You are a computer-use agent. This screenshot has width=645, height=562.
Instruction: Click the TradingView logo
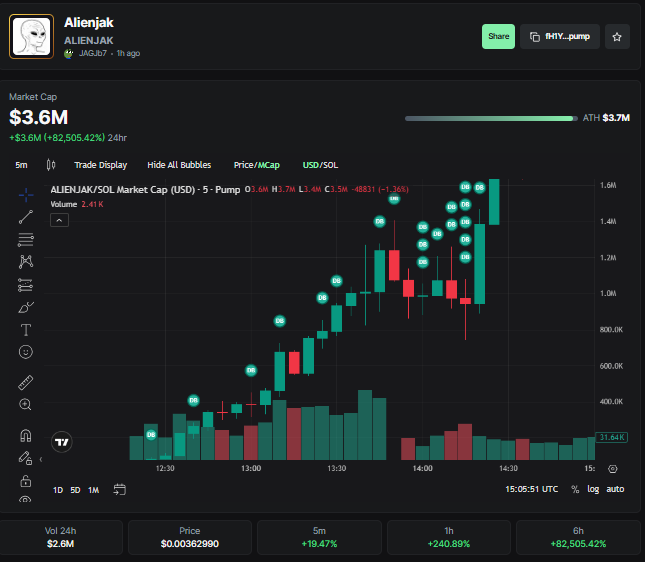point(62,442)
